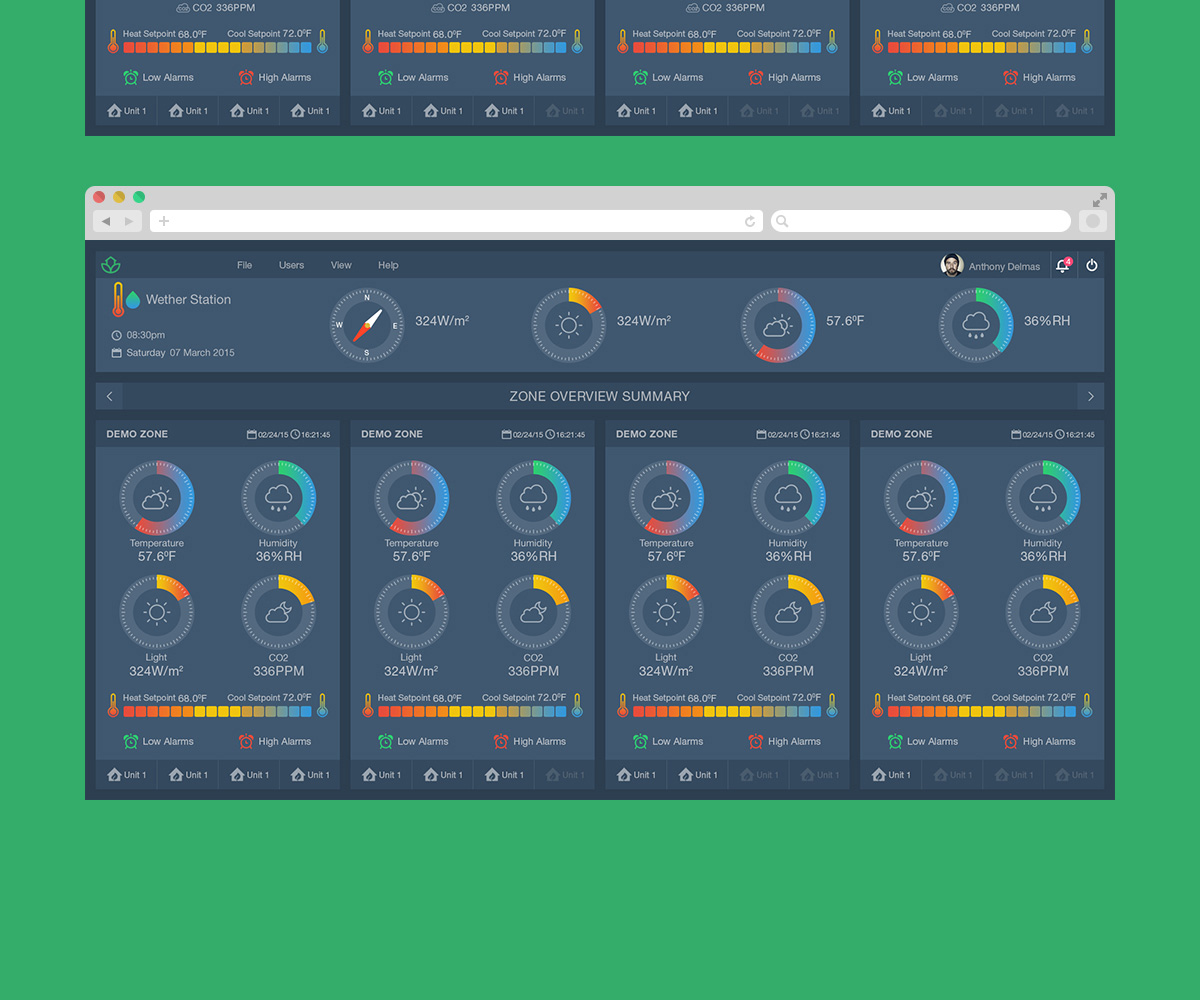Click the power logout icon
This screenshot has height=1000, width=1200.
[1091, 265]
